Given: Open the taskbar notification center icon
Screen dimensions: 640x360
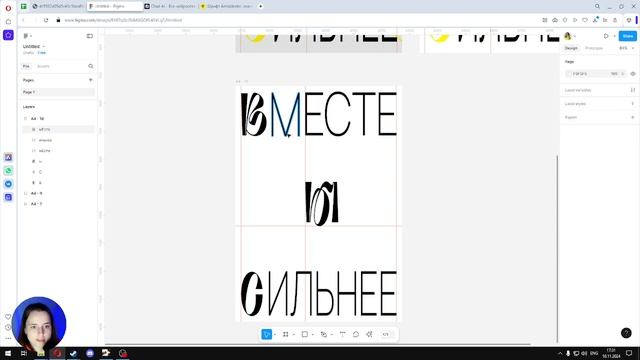Looking at the screenshot, I should pos(629,353).
